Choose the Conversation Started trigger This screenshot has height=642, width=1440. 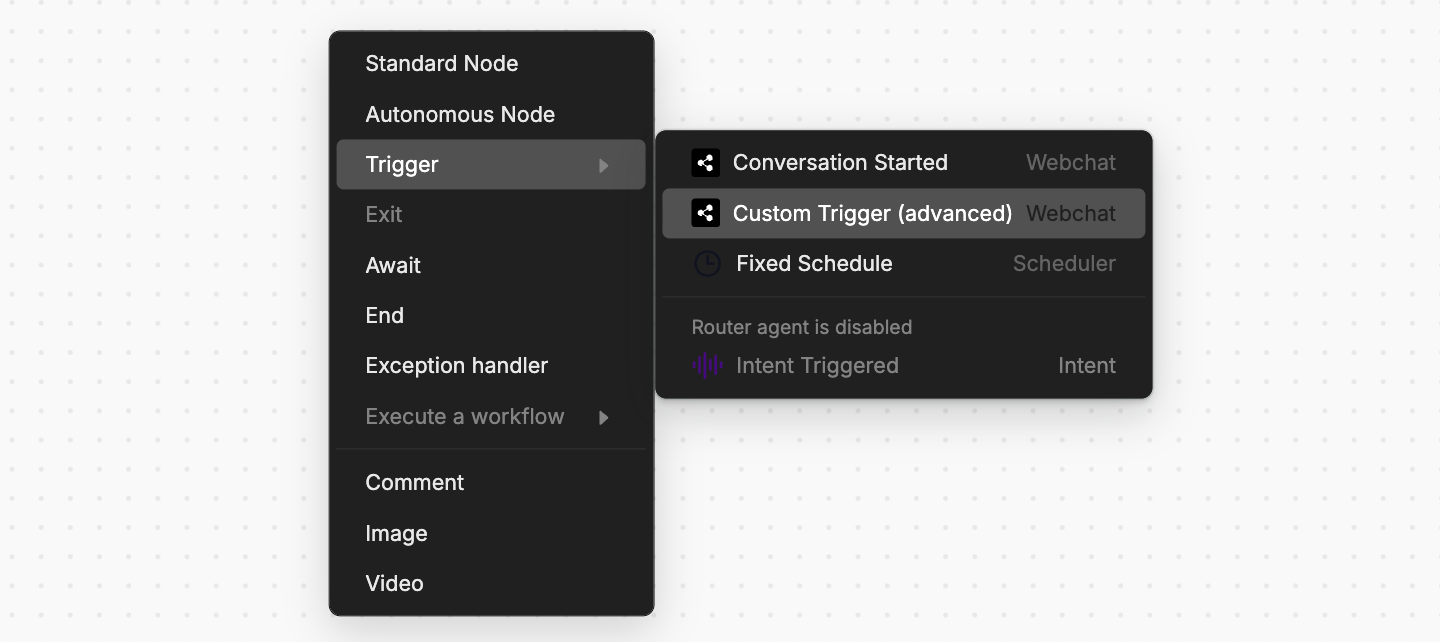click(x=904, y=163)
